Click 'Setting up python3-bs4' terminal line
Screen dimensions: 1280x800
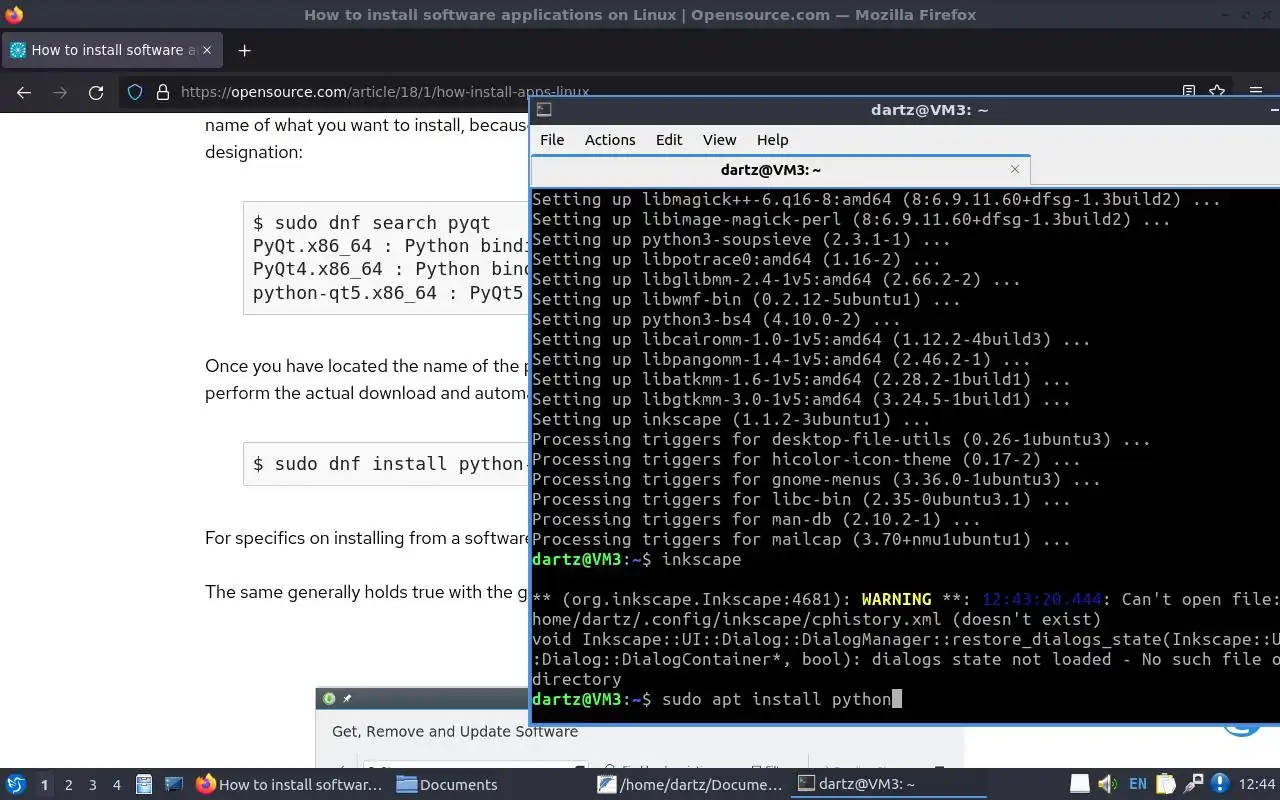(x=716, y=319)
